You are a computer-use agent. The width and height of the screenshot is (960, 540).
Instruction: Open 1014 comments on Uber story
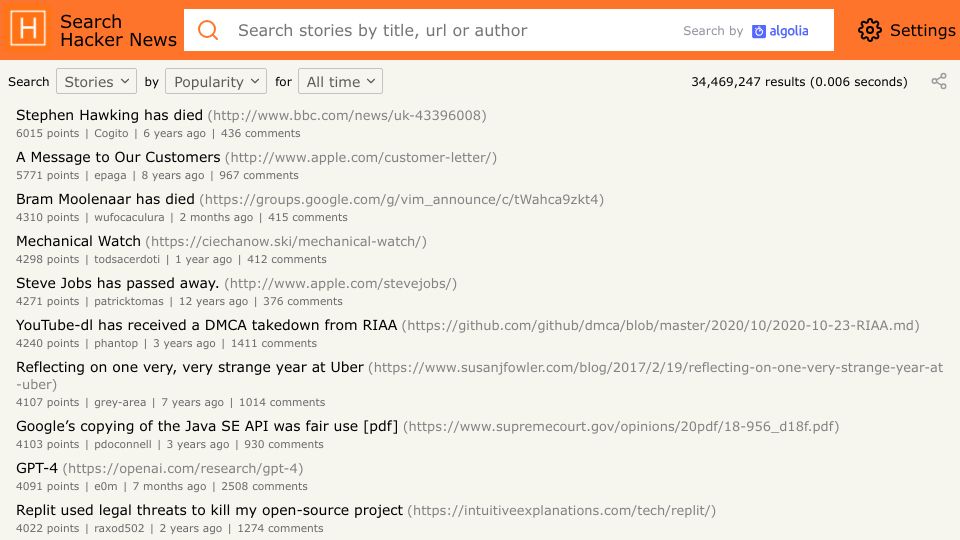pyautogui.click(x=282, y=402)
